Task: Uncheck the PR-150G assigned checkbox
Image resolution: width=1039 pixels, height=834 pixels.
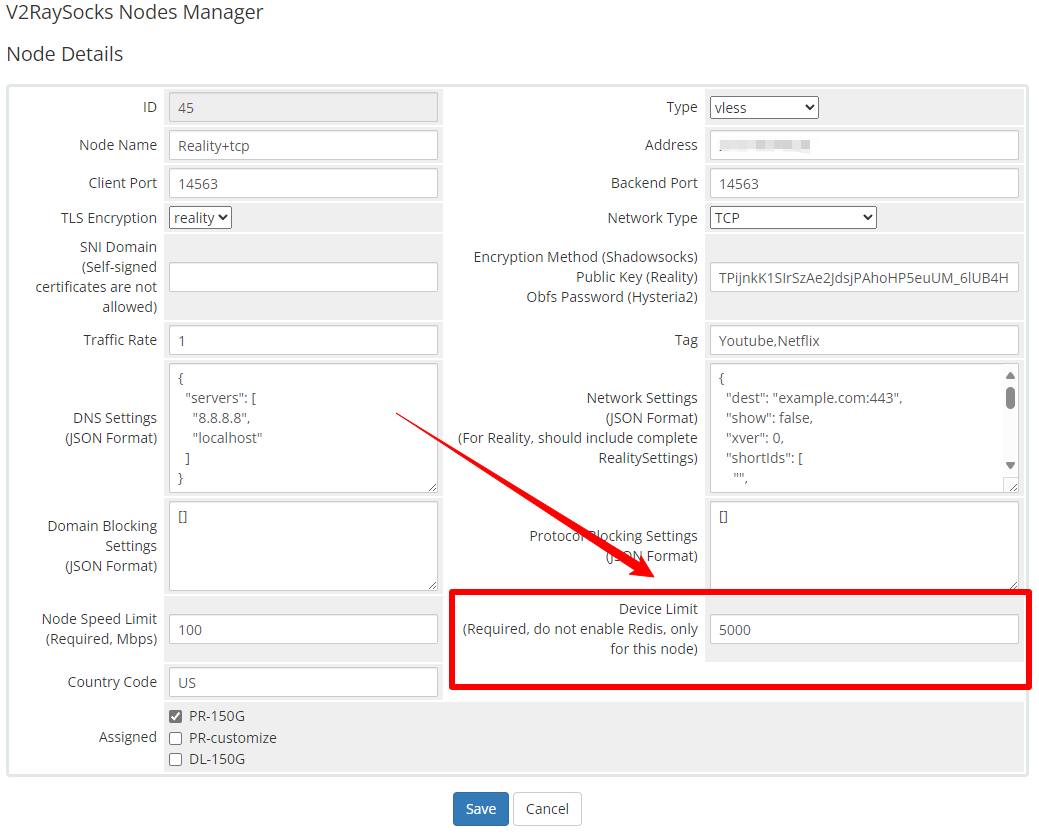Action: pos(176,716)
